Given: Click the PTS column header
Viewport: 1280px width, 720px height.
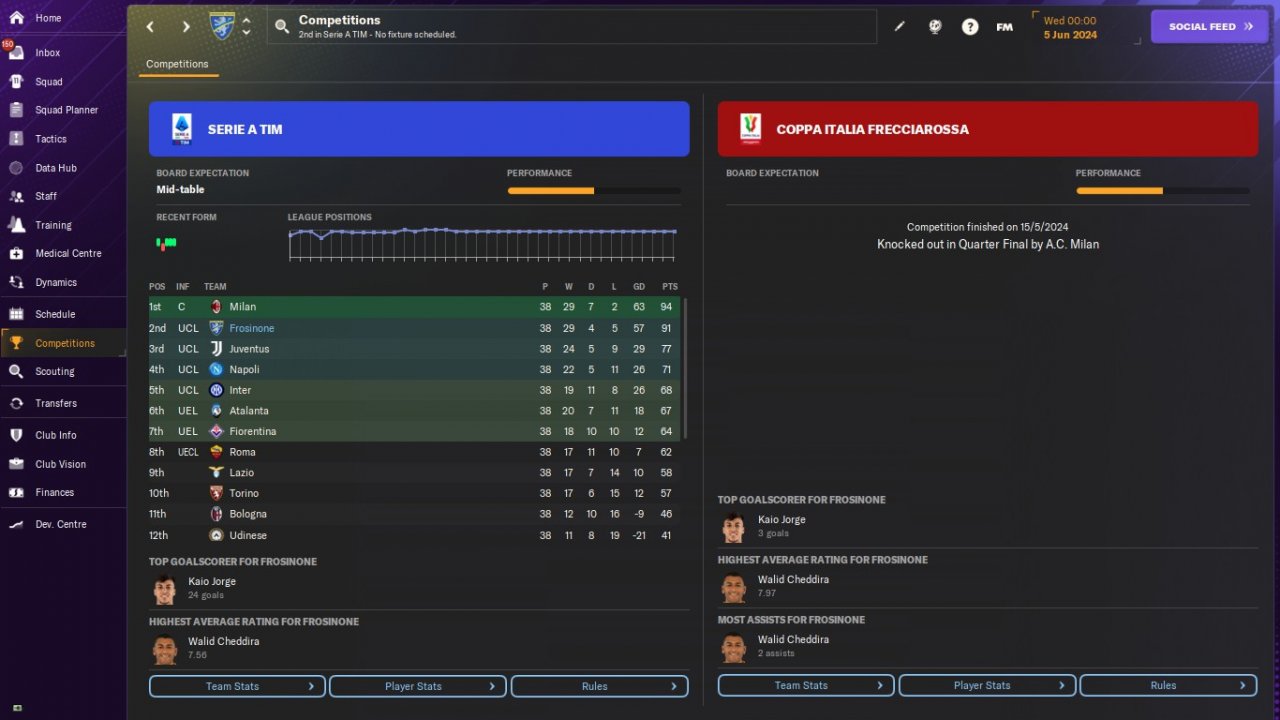Looking at the screenshot, I should click(x=670, y=287).
